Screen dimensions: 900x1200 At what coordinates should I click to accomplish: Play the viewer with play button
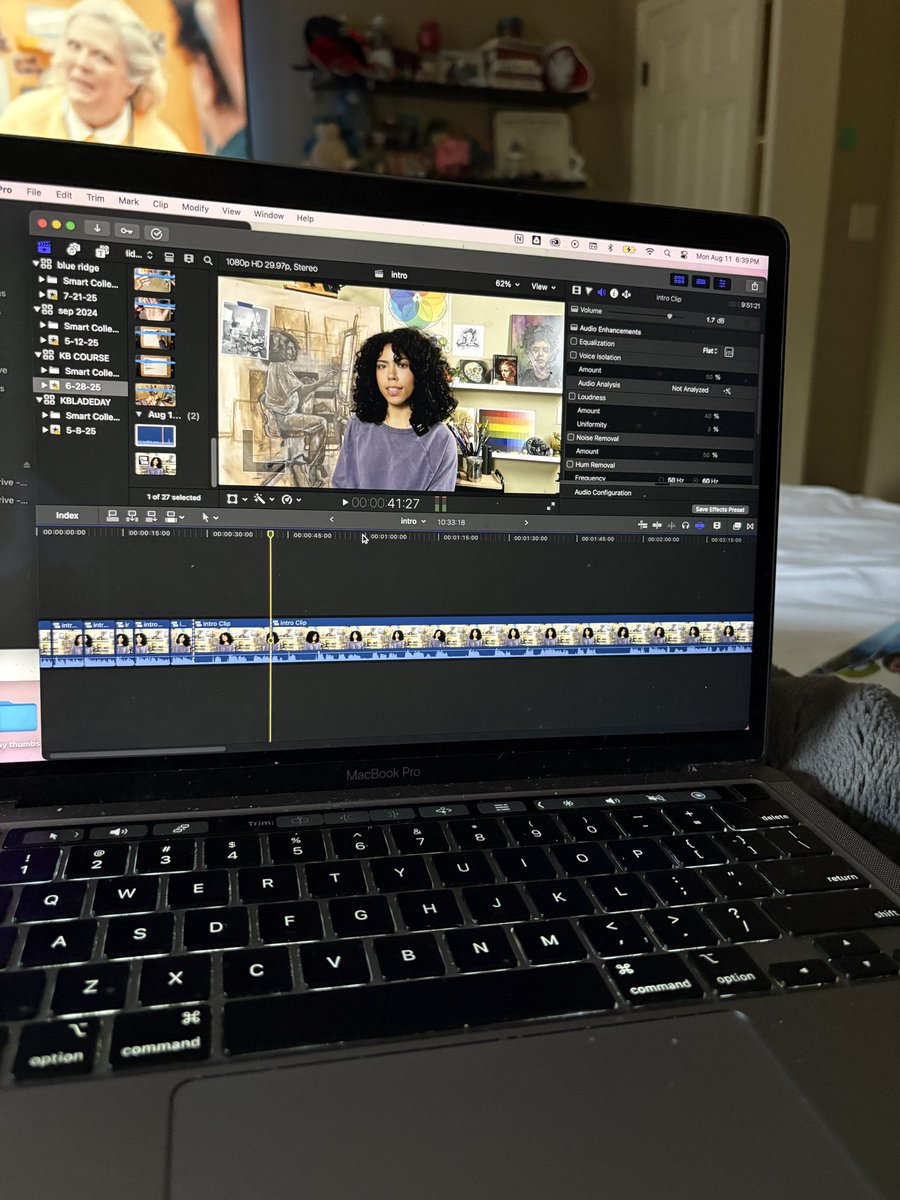point(346,502)
